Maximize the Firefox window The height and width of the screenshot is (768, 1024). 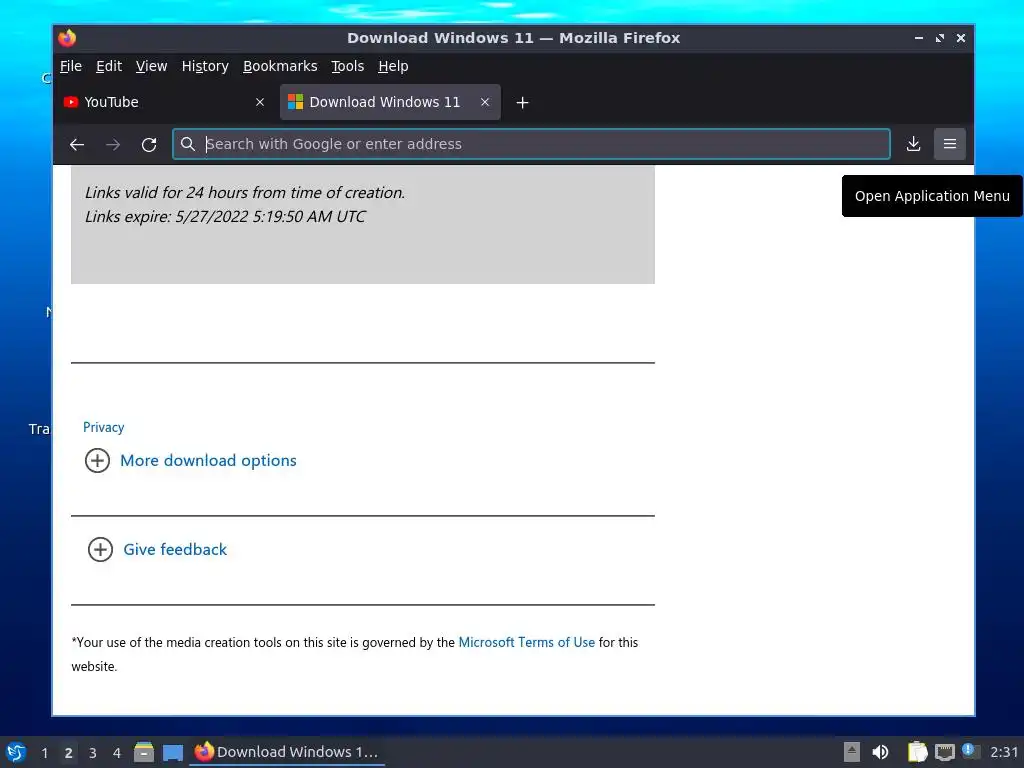click(x=940, y=38)
